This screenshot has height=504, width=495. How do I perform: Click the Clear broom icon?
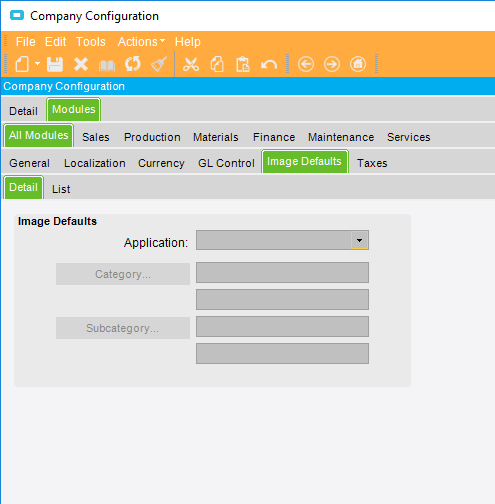159,64
